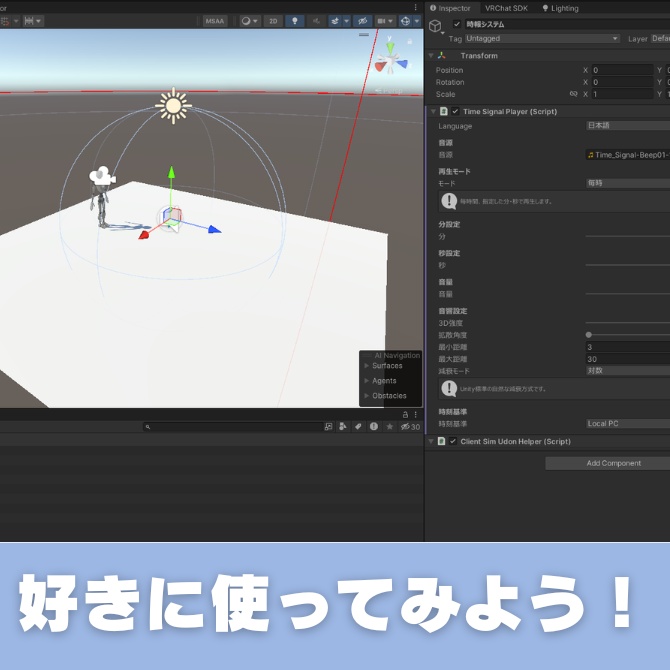Toggle the Client Sim Udon Helper checkbox
Viewport: 670px width, 670px height.
pyautogui.click(x=453, y=441)
